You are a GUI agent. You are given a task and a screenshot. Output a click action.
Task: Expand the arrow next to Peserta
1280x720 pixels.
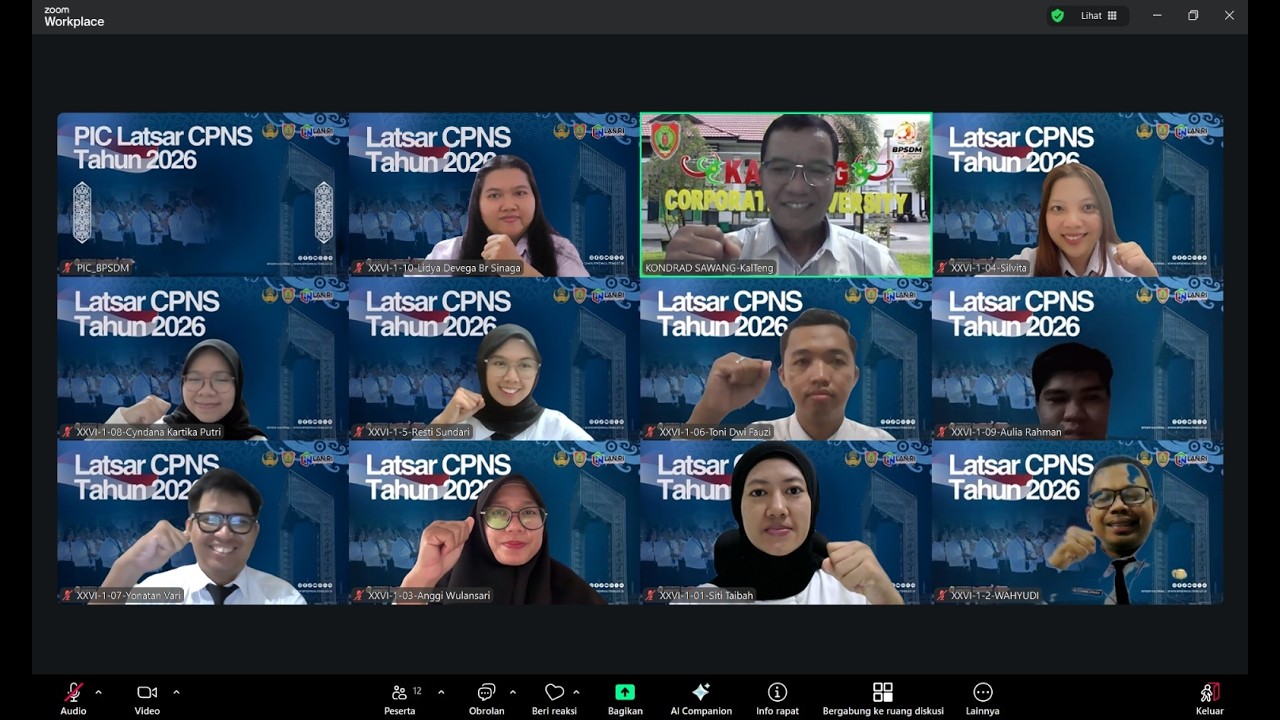[441, 692]
